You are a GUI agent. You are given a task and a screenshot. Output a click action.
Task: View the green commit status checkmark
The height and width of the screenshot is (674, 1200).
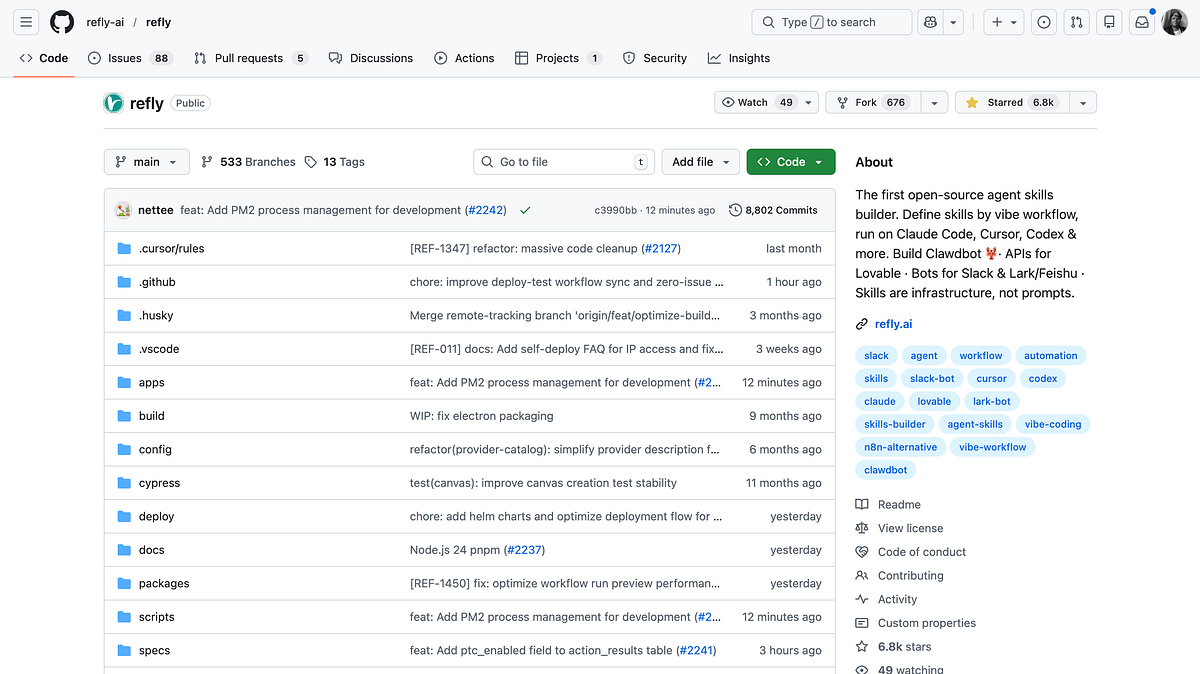pos(525,210)
